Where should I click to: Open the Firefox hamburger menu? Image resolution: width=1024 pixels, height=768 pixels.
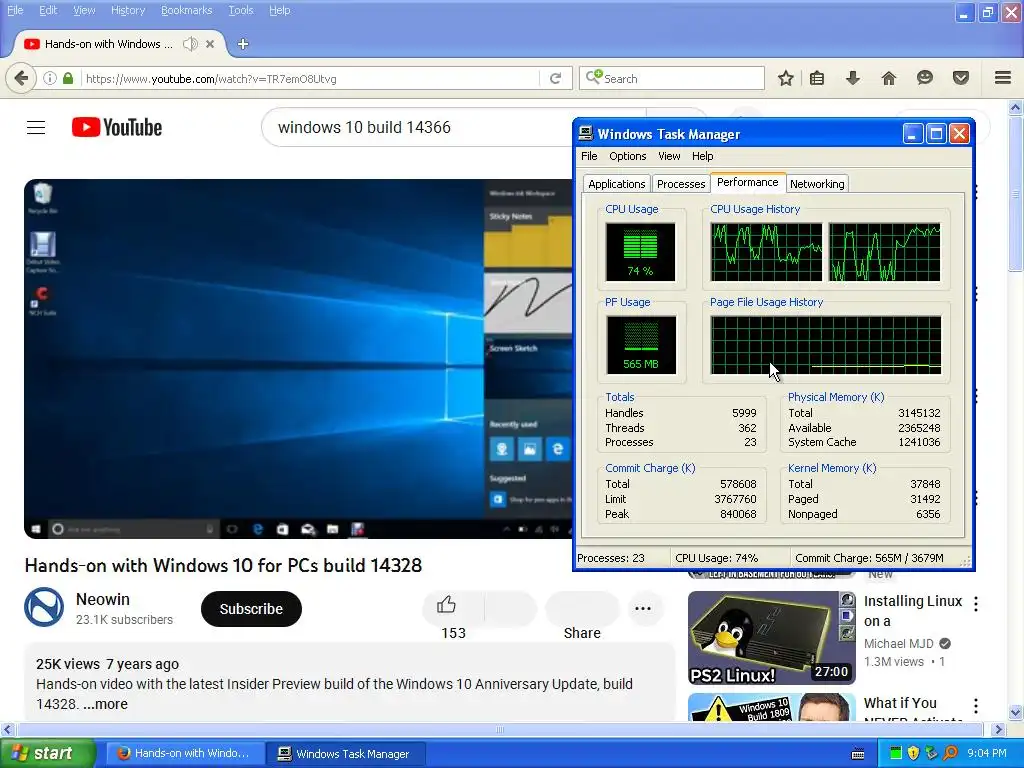point(1003,78)
